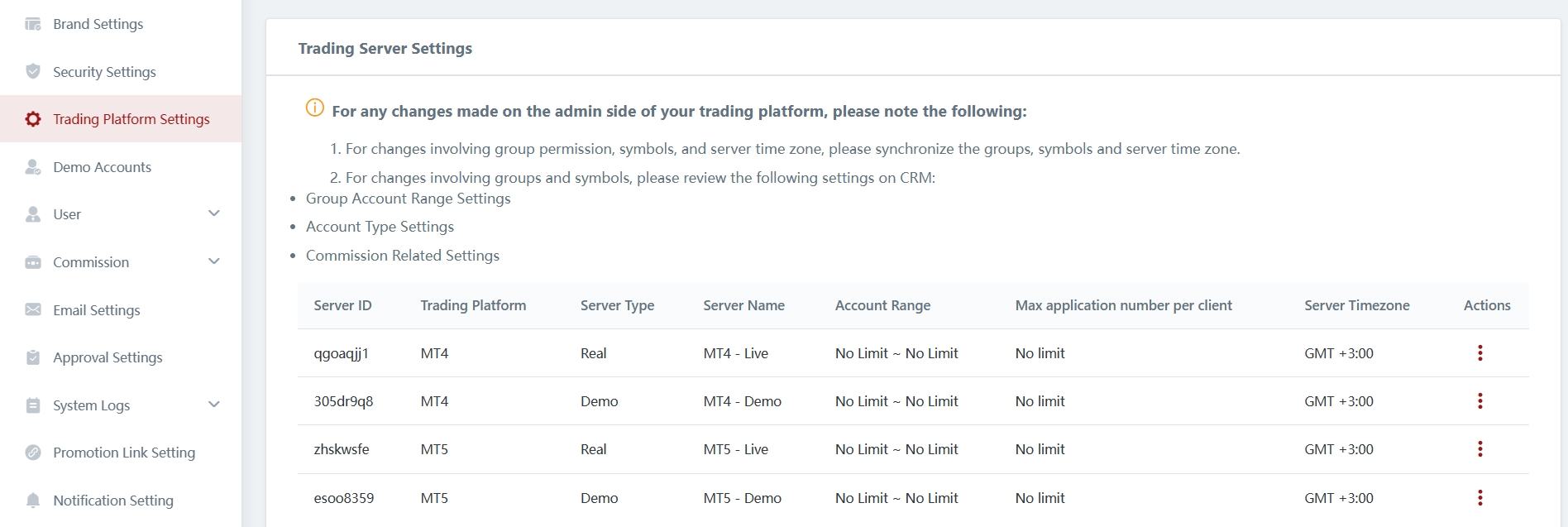Click the Demo Accounts sidebar icon

coord(33,167)
